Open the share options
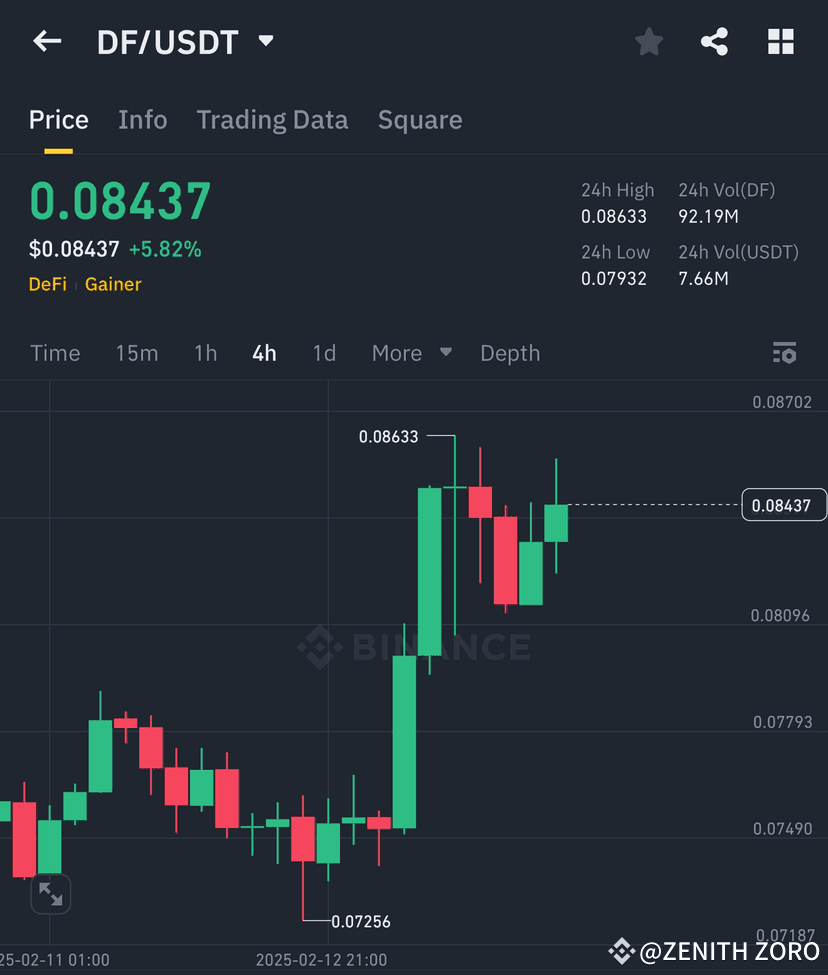Screen dimensions: 828x975 point(714,41)
